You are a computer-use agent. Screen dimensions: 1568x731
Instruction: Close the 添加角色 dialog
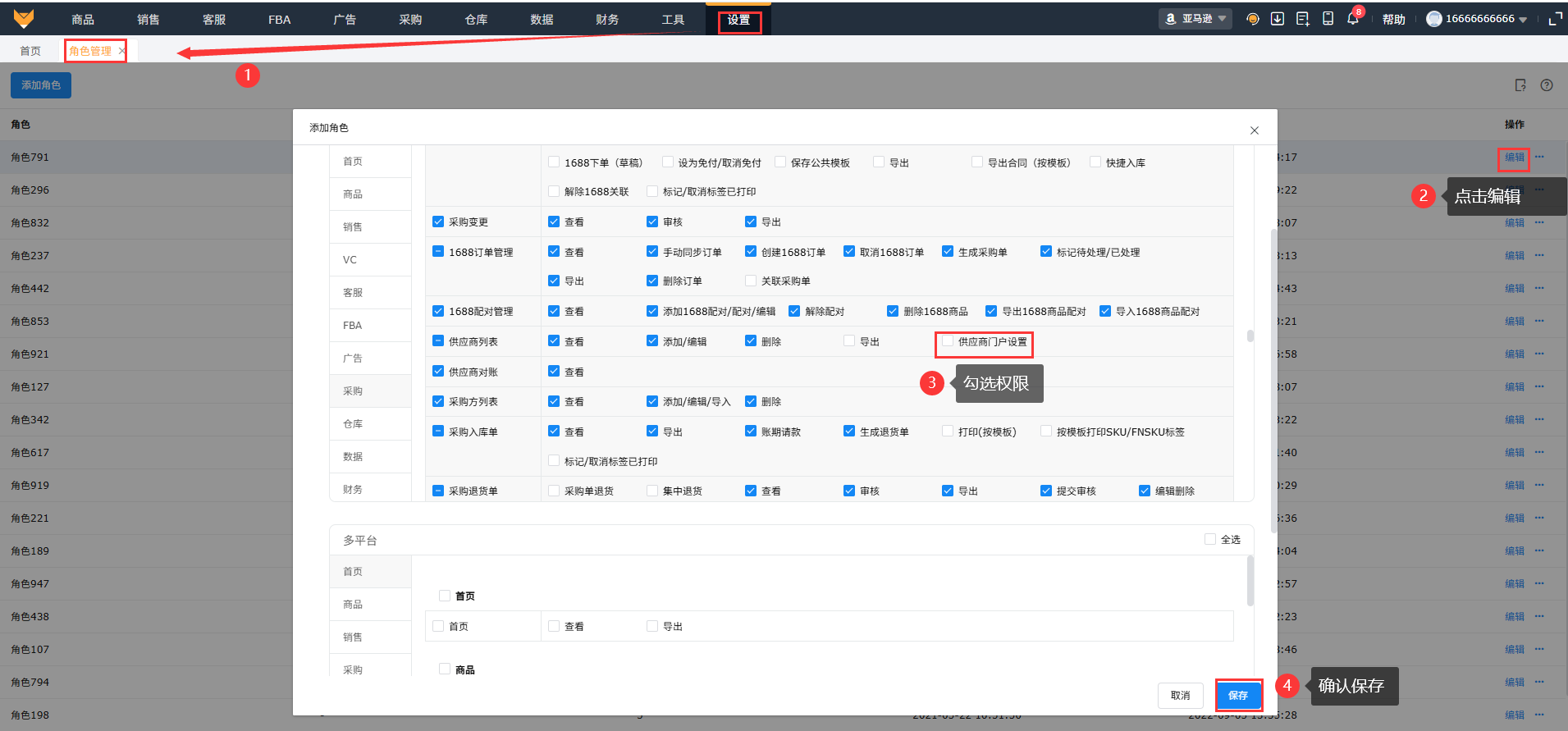pos(1254,130)
